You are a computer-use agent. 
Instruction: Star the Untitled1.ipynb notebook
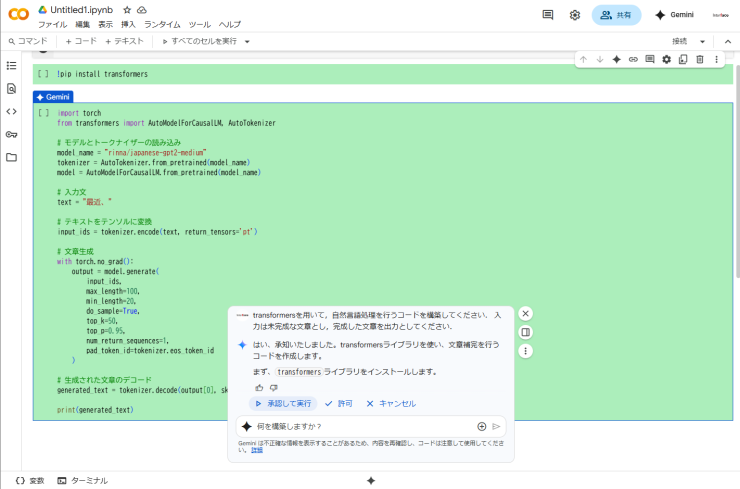pyautogui.click(x=127, y=10)
